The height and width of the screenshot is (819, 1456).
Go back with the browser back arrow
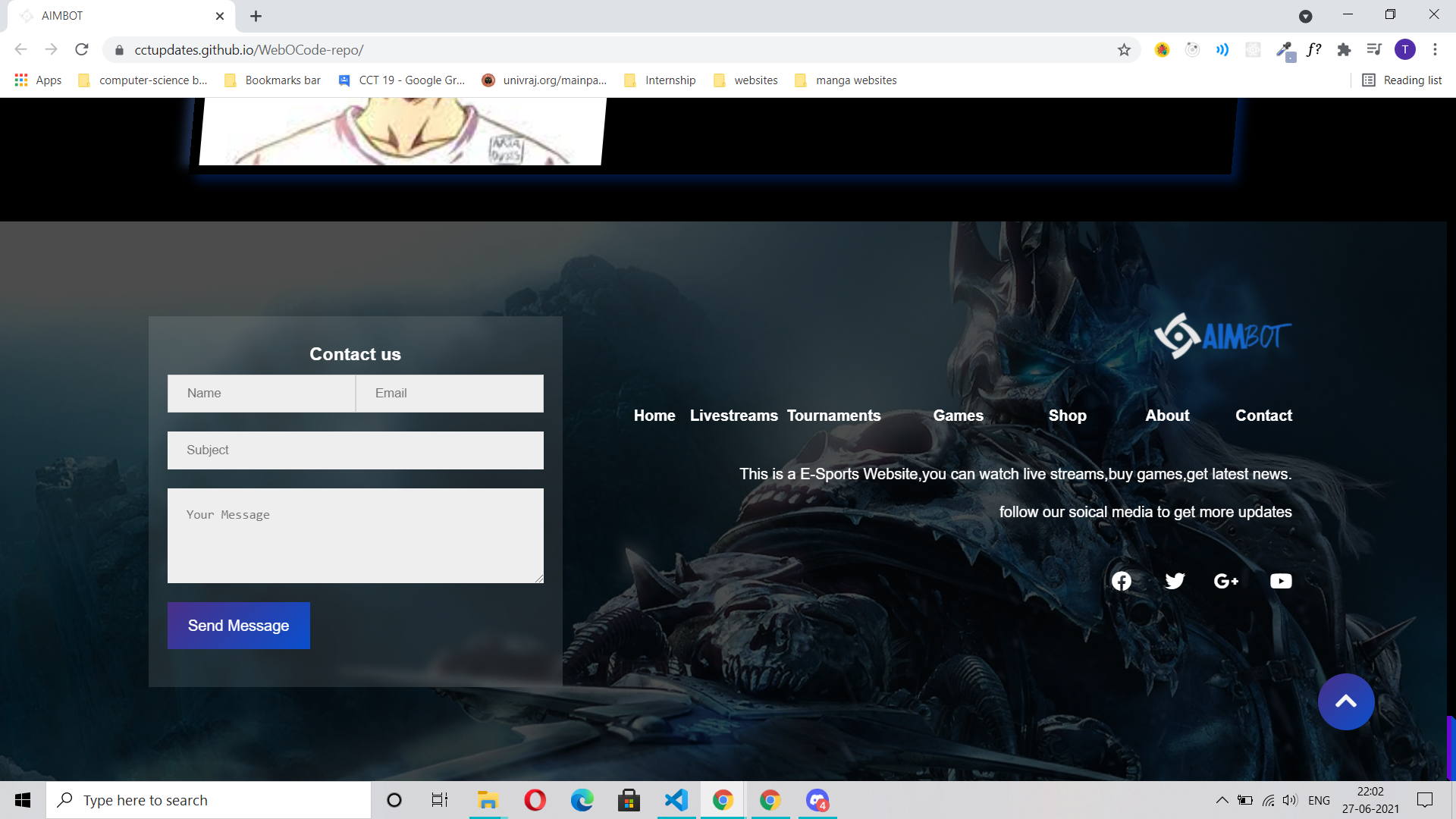pyautogui.click(x=21, y=50)
